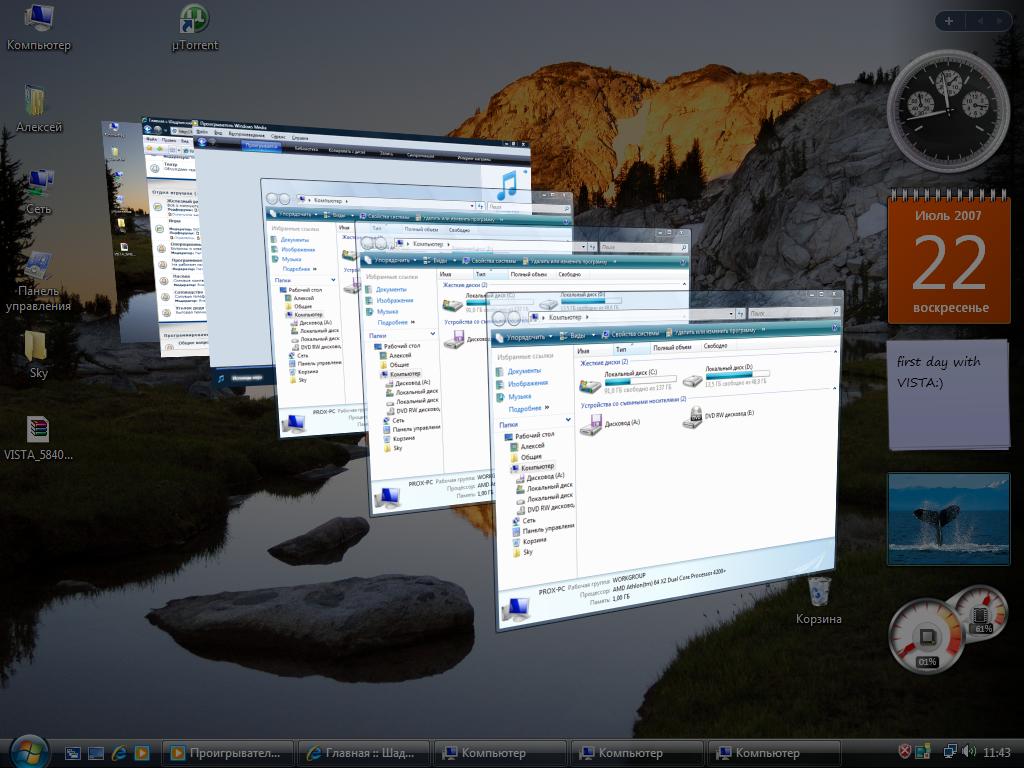This screenshot has width=1024, height=768.
Task: Select Локальный диск (C:) in the front window
Action: click(x=626, y=381)
